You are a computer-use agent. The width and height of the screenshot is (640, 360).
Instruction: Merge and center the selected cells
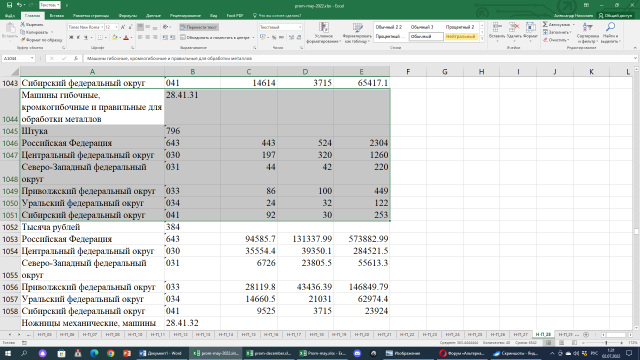tap(215, 37)
